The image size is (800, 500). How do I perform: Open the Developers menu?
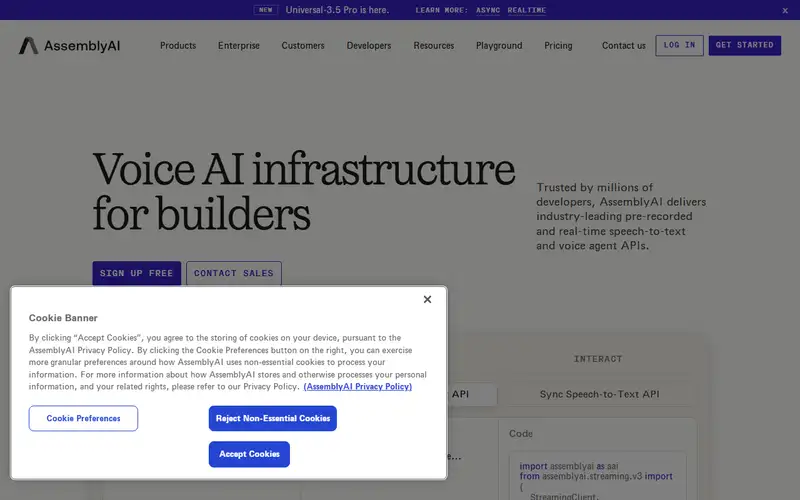[369, 45]
